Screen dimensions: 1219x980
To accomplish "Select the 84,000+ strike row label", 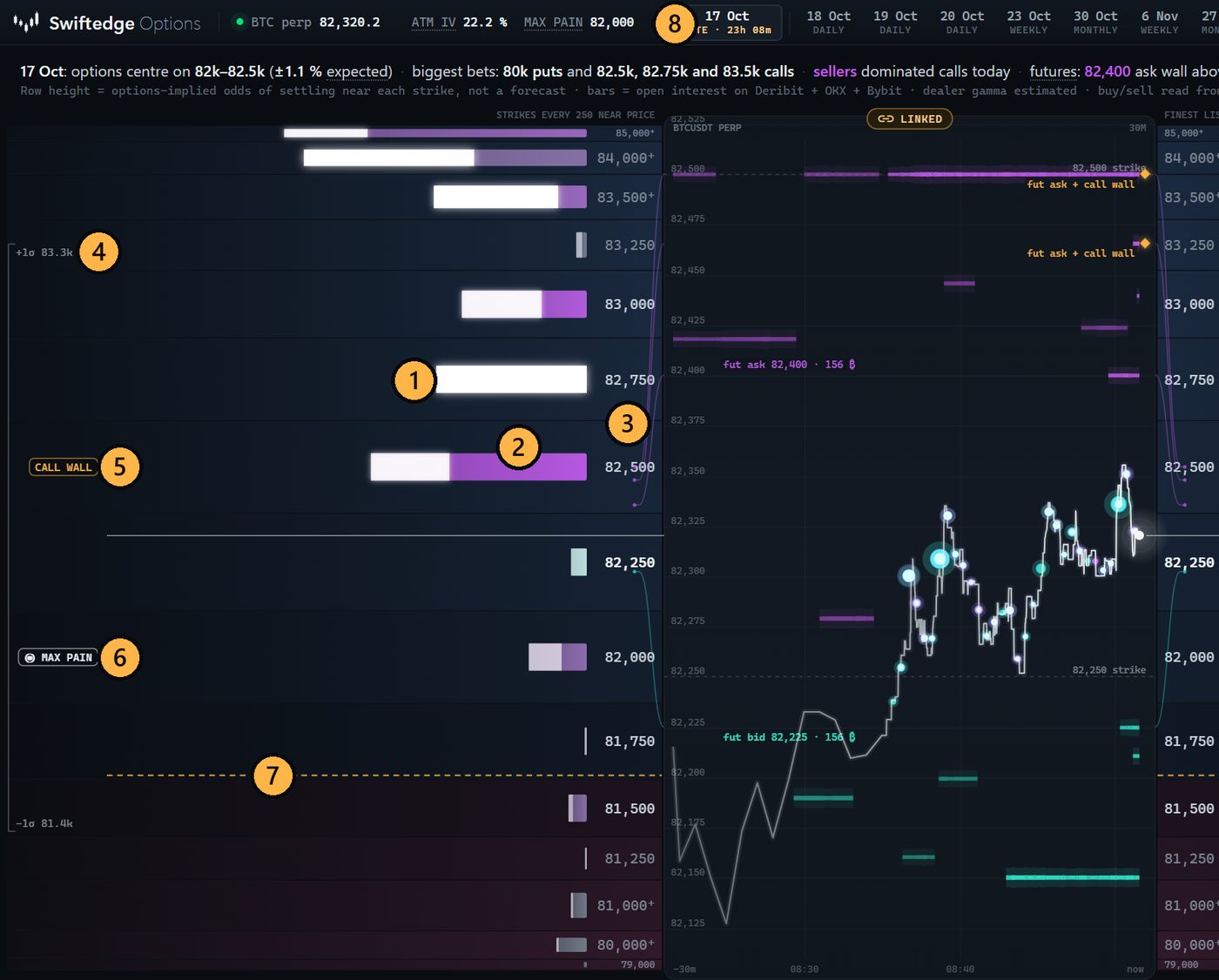I will coord(626,158).
